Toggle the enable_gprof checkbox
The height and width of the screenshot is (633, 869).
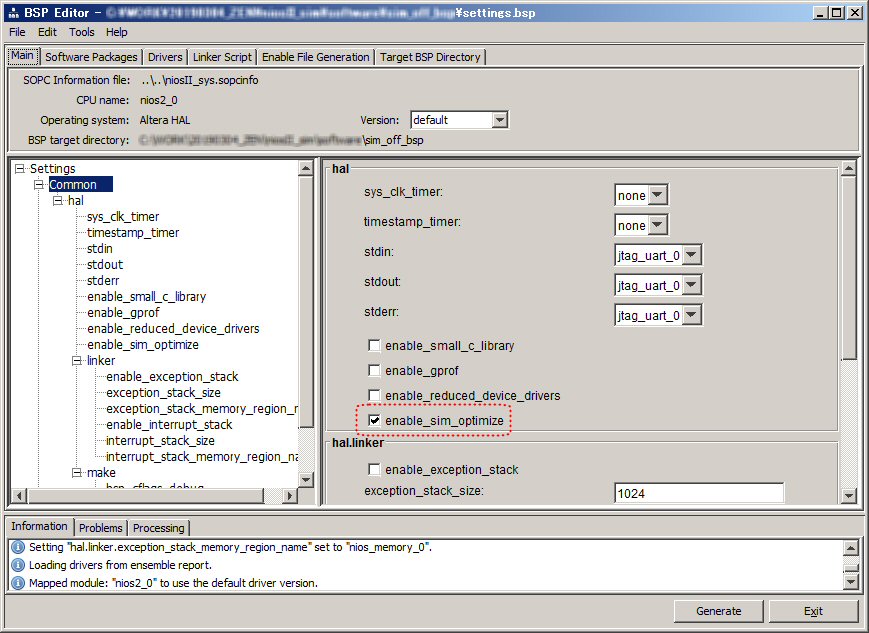(374, 371)
